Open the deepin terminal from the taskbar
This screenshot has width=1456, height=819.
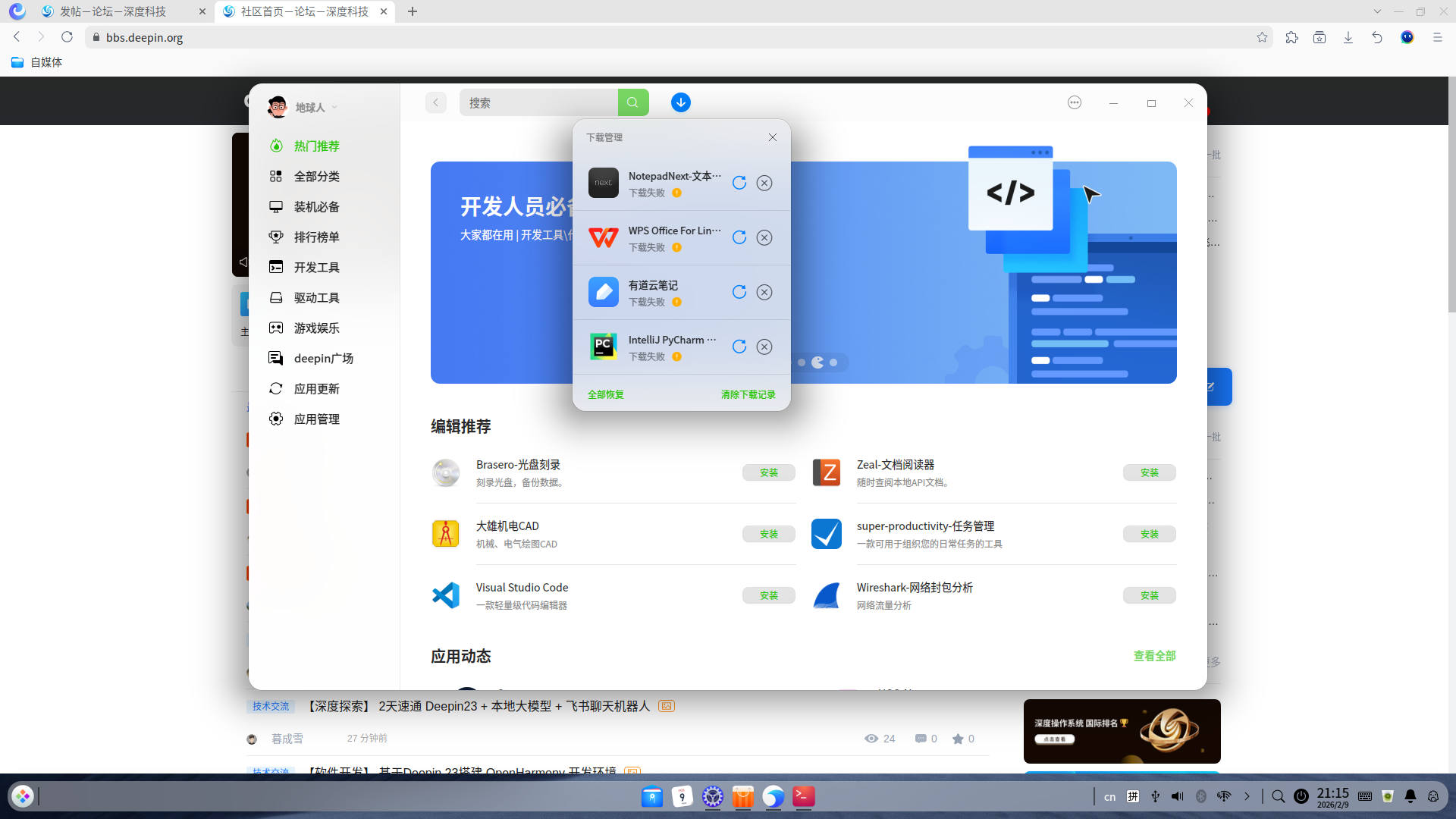pyautogui.click(x=804, y=797)
